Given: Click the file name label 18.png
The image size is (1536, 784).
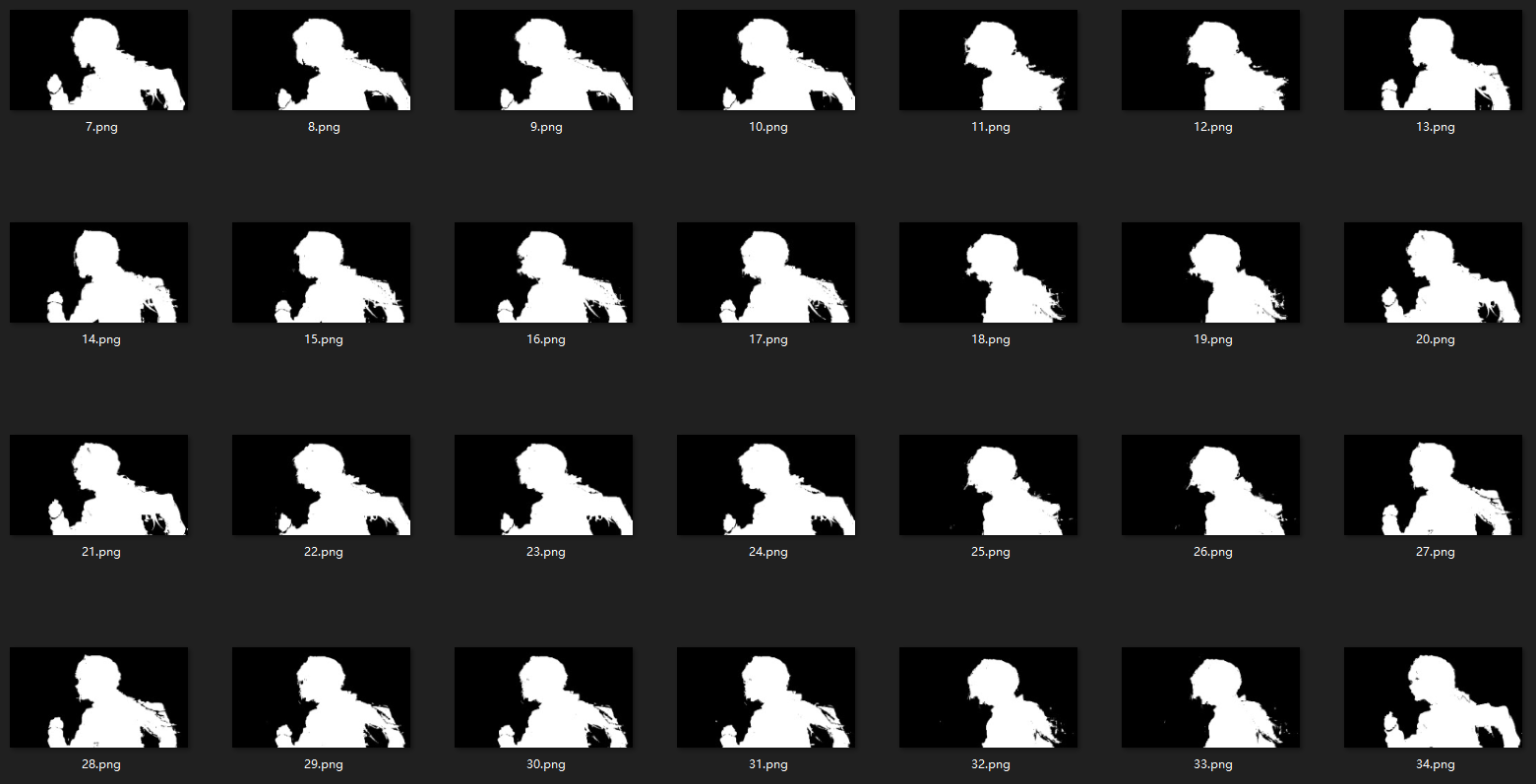Looking at the screenshot, I should pyautogui.click(x=991, y=339).
